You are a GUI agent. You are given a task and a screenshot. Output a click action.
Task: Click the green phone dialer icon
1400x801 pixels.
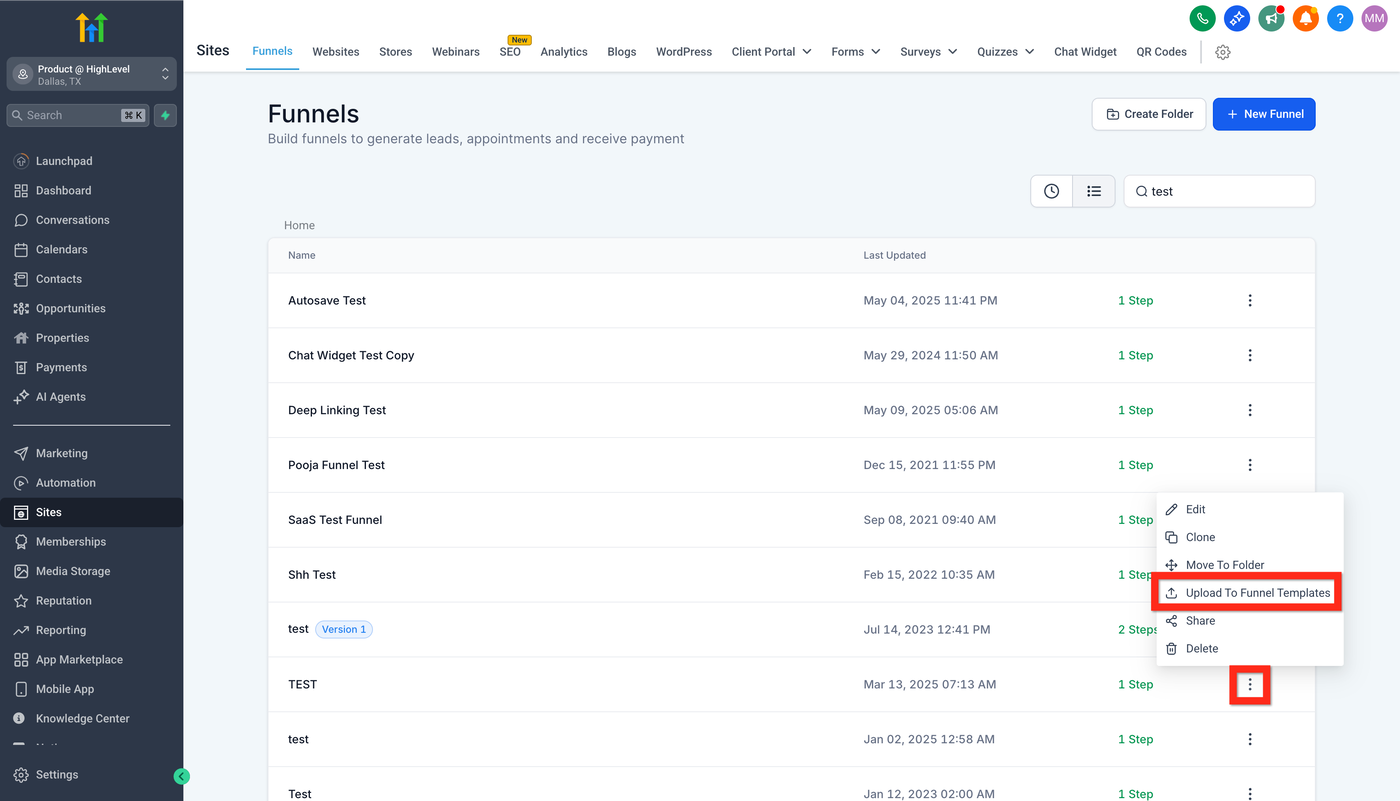click(1202, 18)
